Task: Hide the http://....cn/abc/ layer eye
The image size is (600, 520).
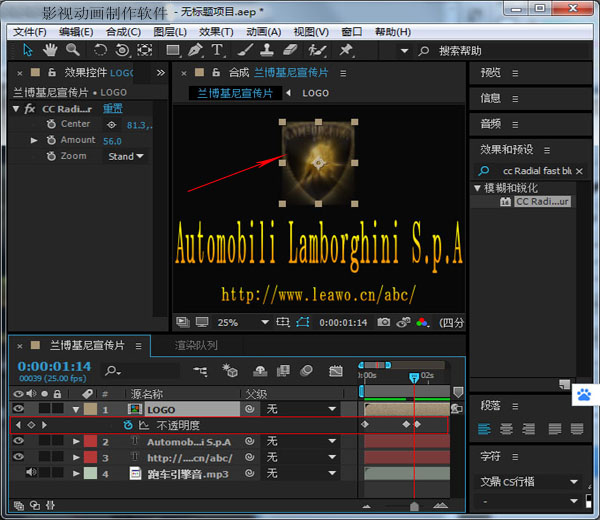Action: pos(18,456)
